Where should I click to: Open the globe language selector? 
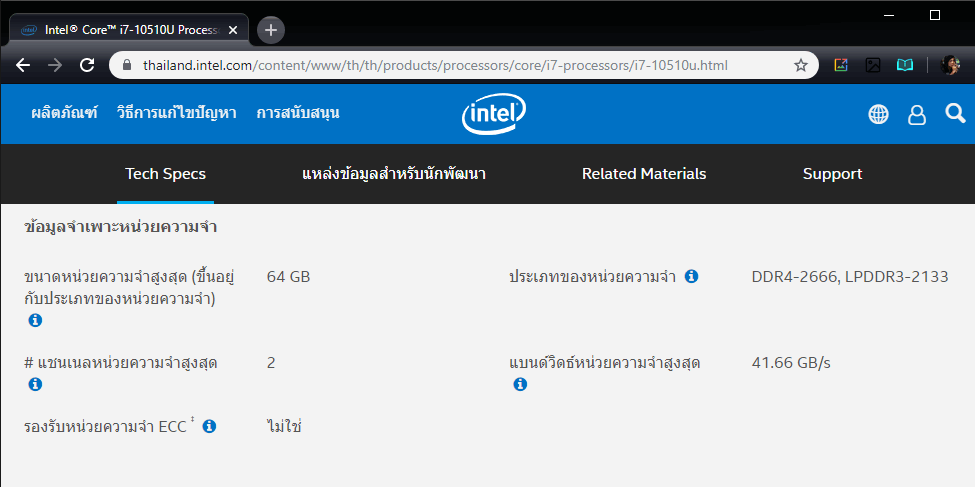pos(878,114)
